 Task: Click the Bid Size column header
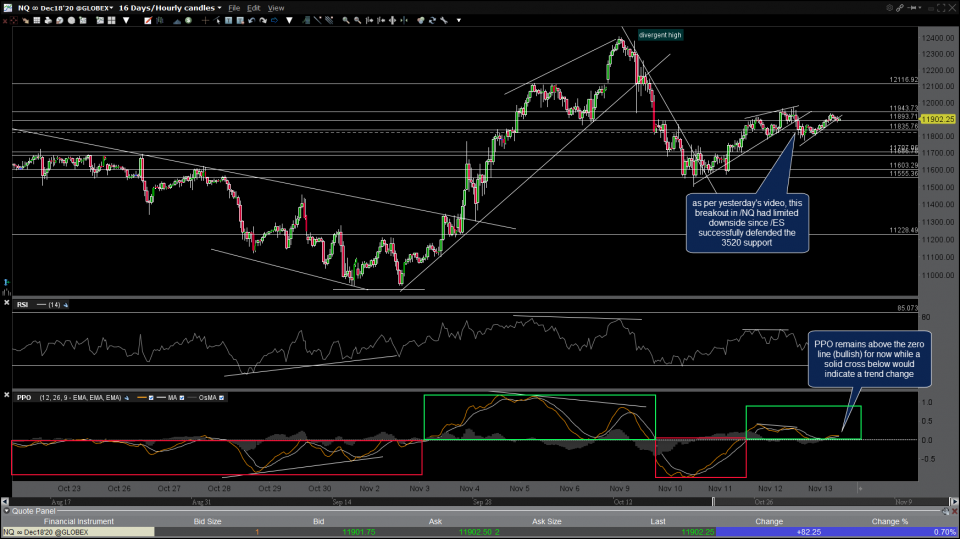207,521
